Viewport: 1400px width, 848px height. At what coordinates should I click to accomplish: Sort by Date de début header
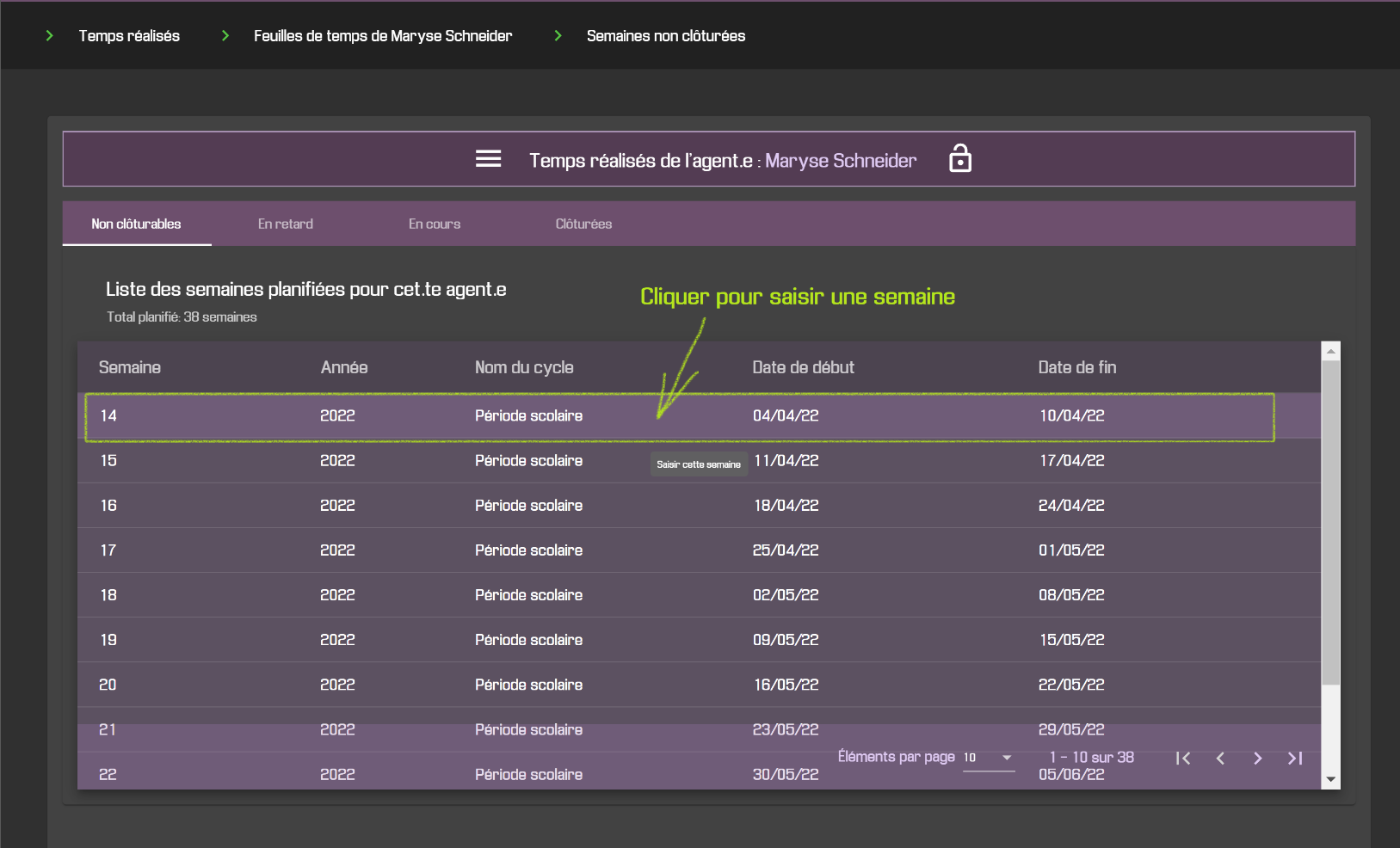(804, 367)
